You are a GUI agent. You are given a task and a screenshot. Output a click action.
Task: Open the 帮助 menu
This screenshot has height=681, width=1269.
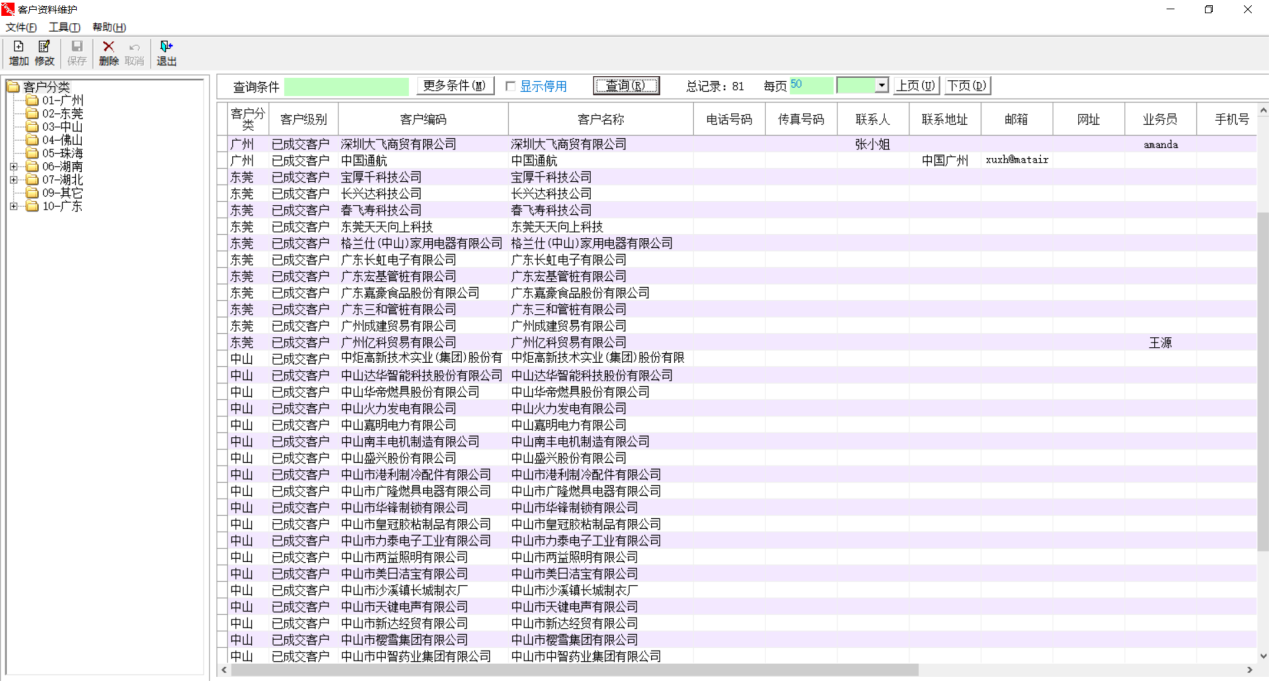coord(109,27)
